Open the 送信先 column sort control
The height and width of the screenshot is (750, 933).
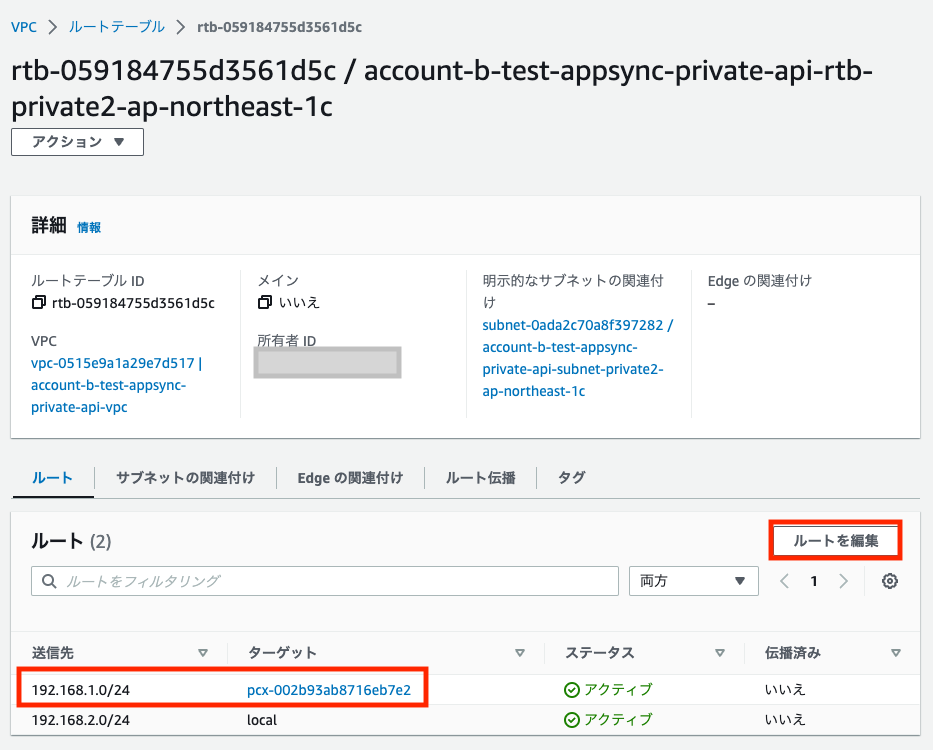pos(204,653)
